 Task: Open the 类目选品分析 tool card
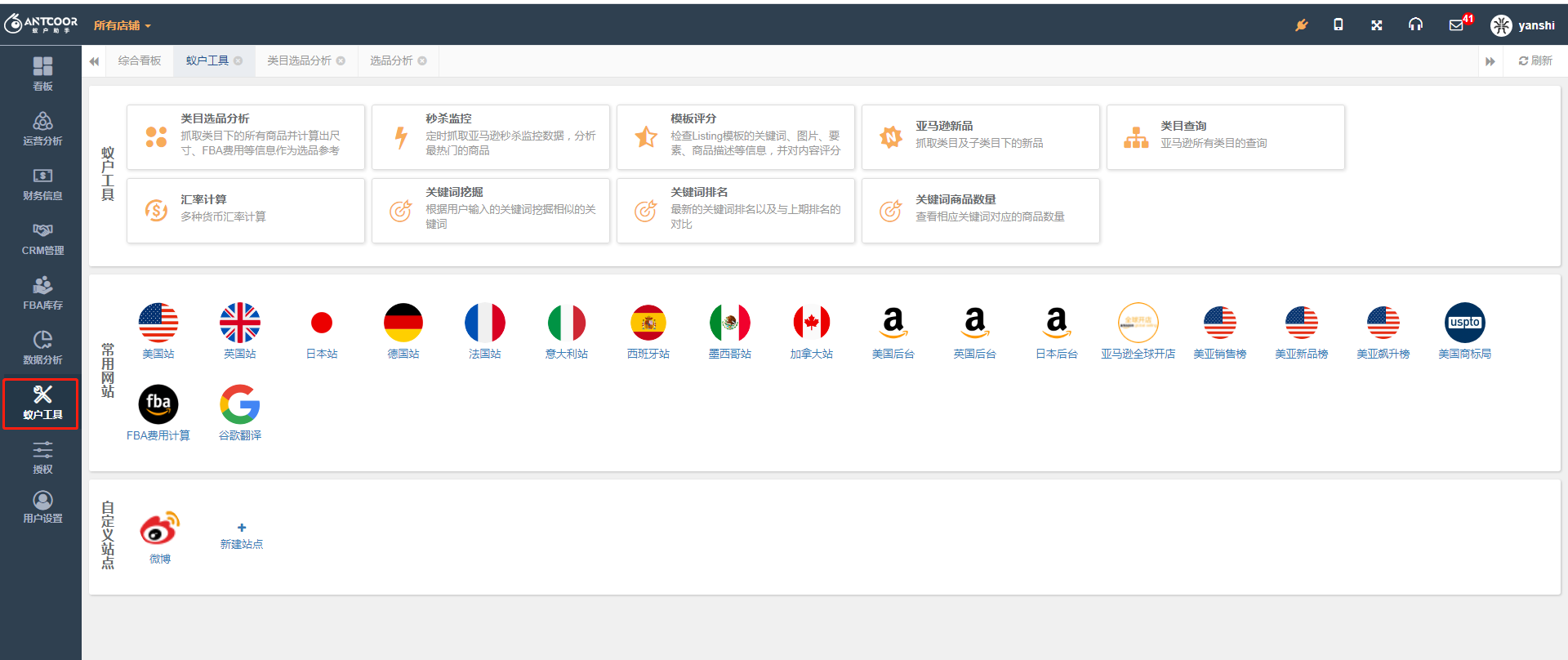246,137
